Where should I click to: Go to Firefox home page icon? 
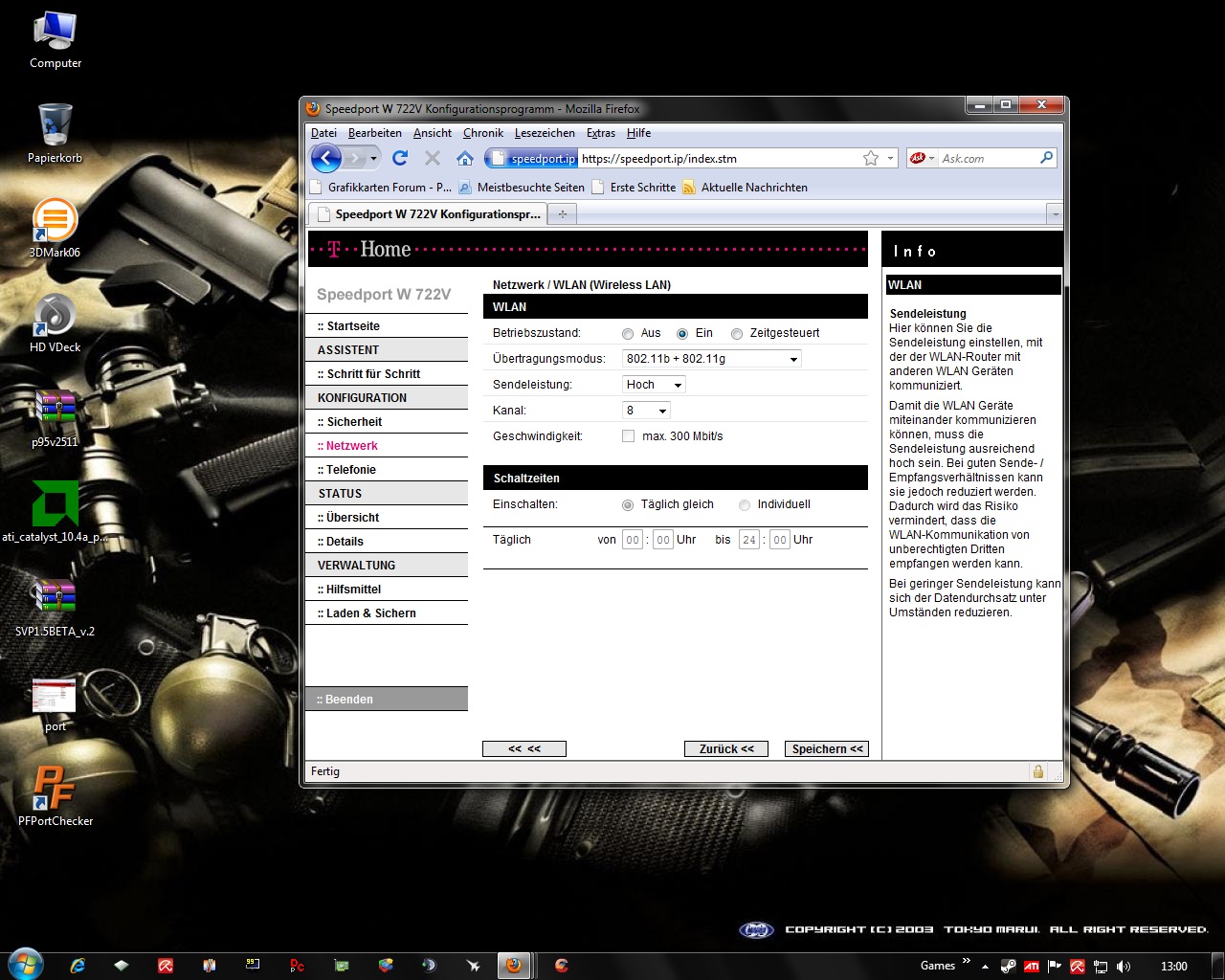pos(465,158)
